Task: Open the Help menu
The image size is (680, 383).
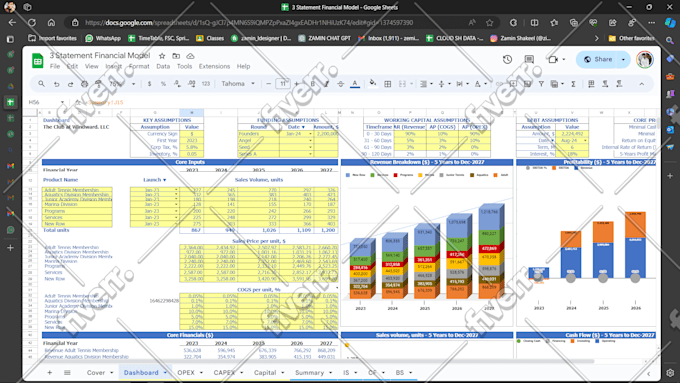Action: coord(243,66)
